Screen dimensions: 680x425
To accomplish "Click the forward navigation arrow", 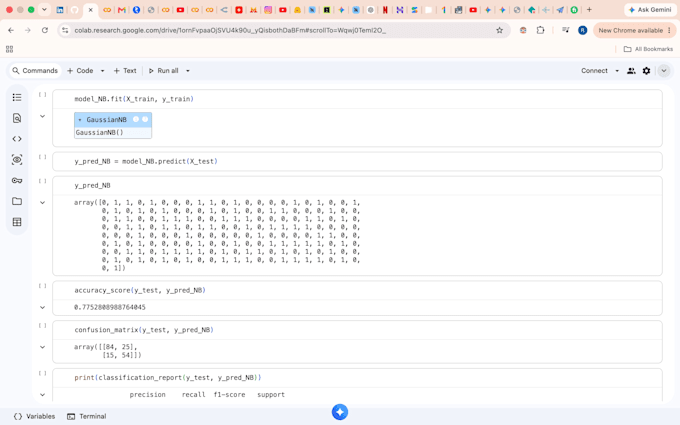I will point(28,30).
